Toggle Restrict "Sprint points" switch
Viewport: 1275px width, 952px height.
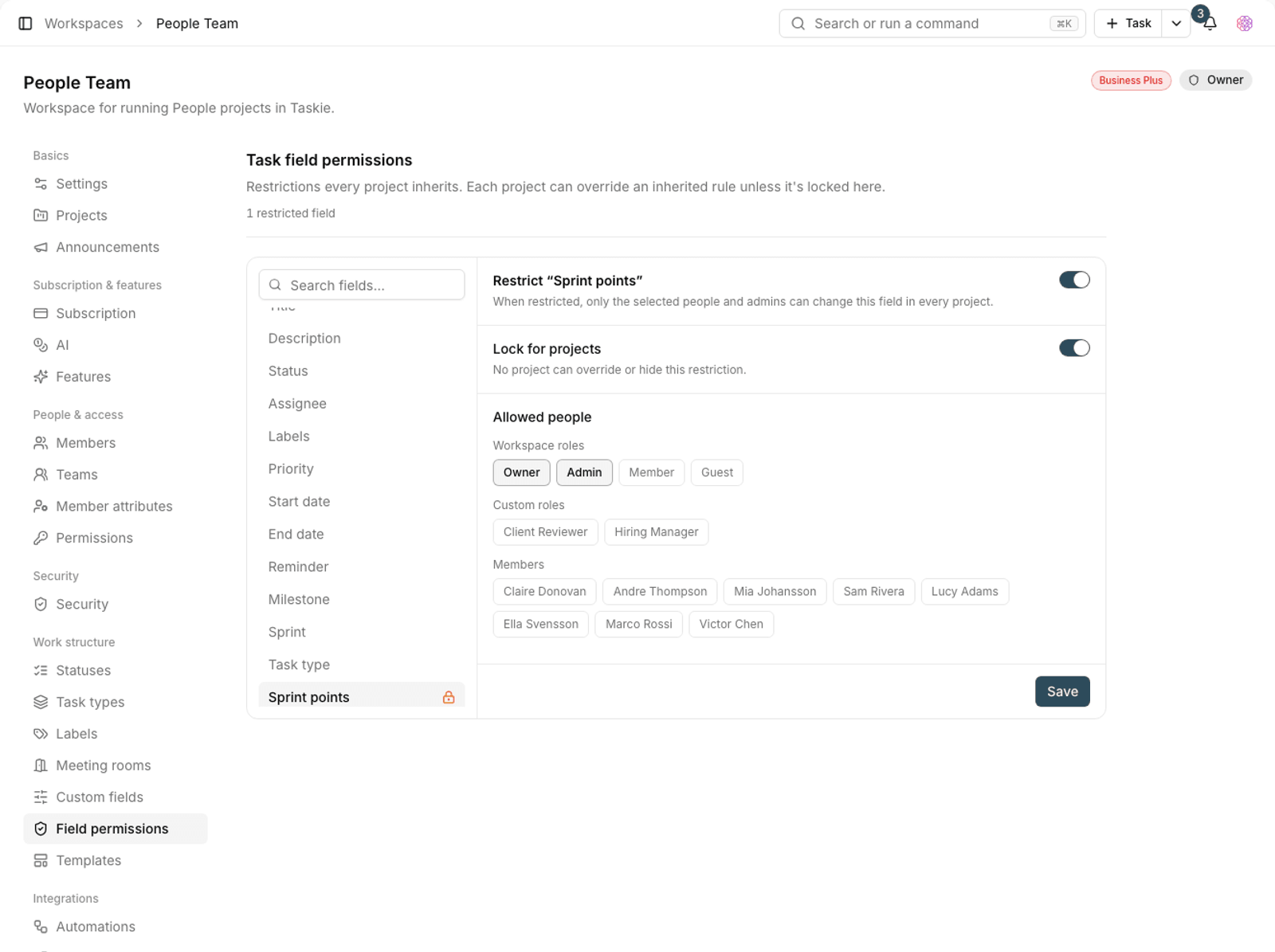pos(1074,280)
